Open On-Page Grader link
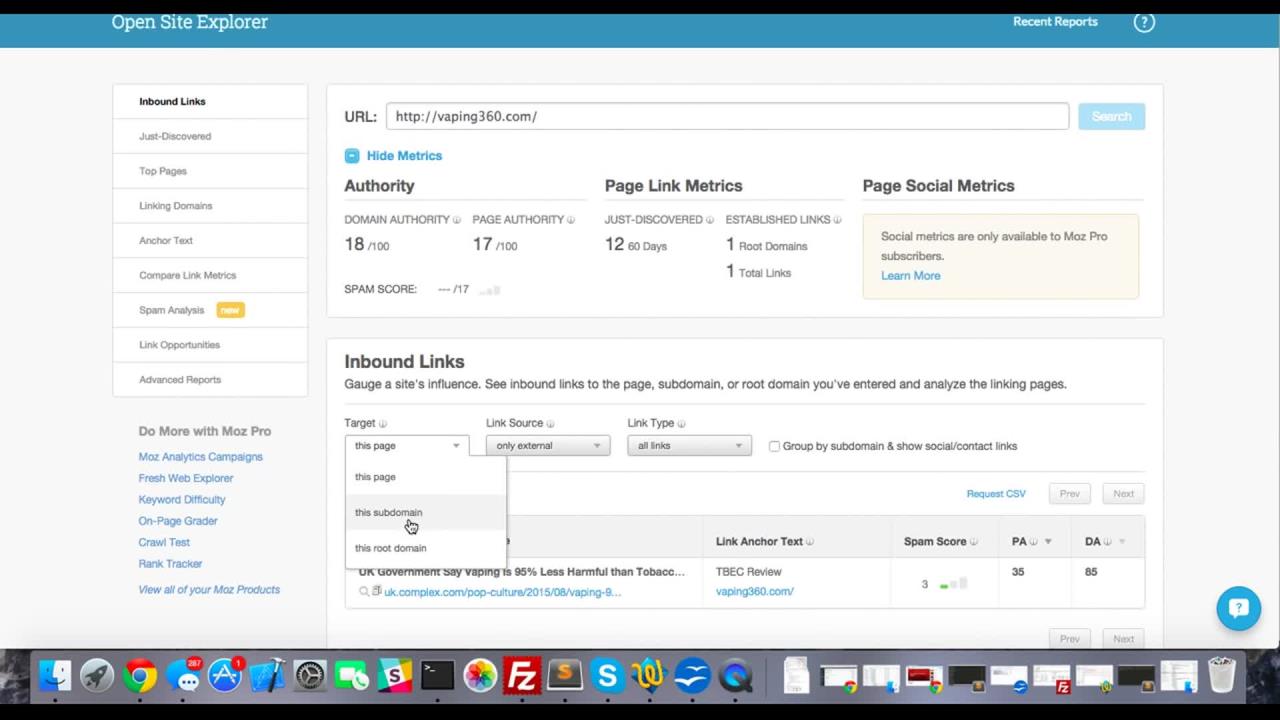The height and width of the screenshot is (720, 1280). click(178, 521)
